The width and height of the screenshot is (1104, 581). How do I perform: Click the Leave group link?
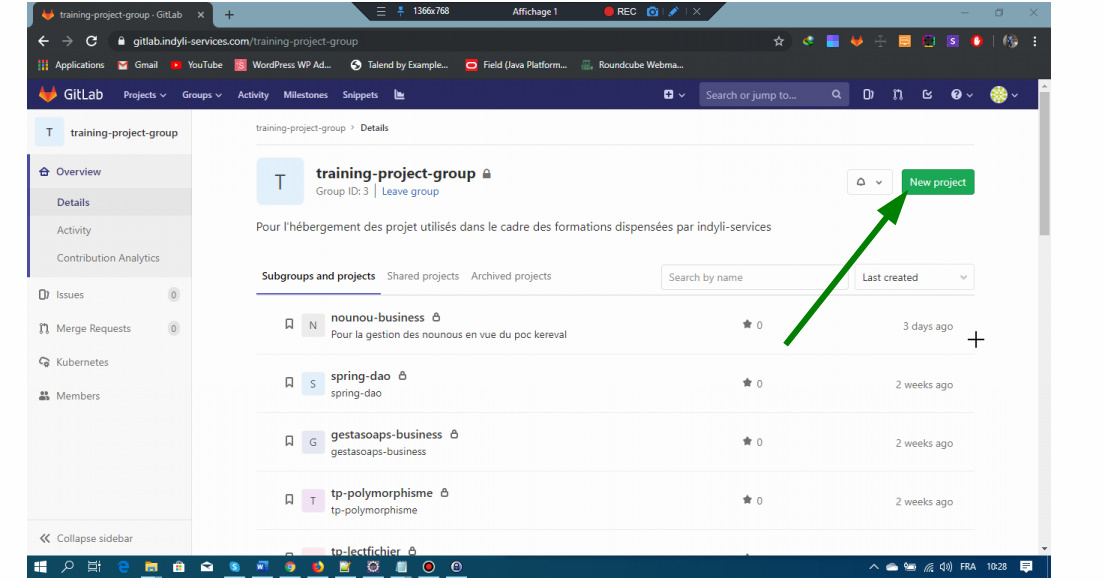click(410, 191)
